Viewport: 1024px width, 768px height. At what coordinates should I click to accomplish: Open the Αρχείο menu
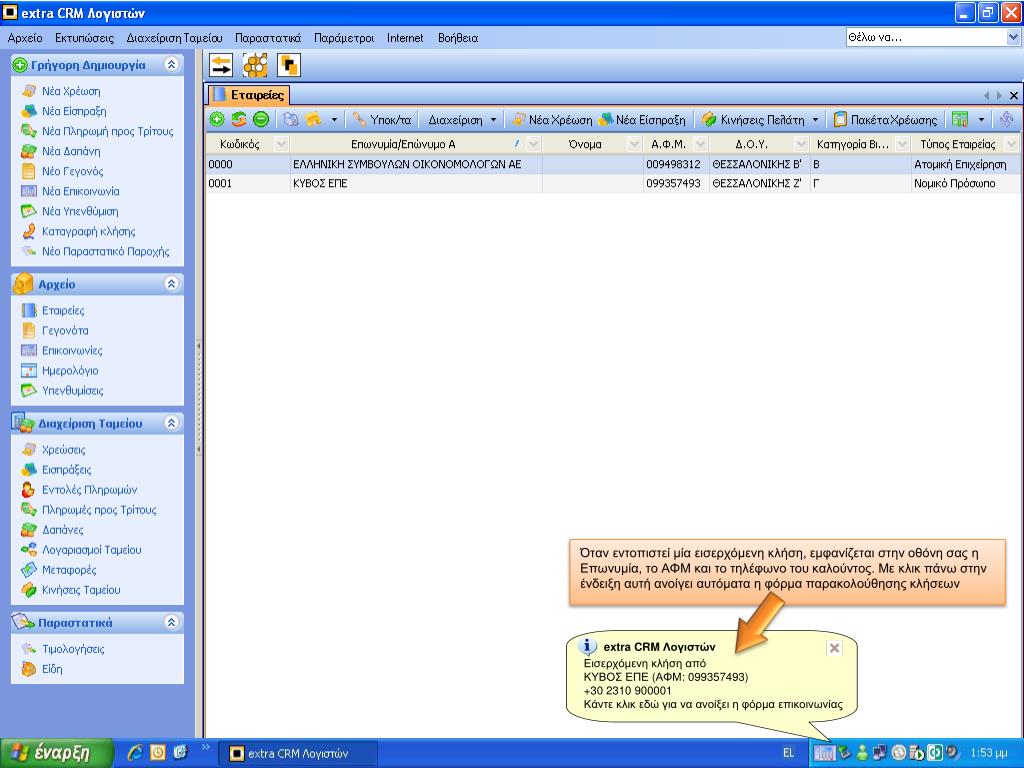click(x=25, y=38)
